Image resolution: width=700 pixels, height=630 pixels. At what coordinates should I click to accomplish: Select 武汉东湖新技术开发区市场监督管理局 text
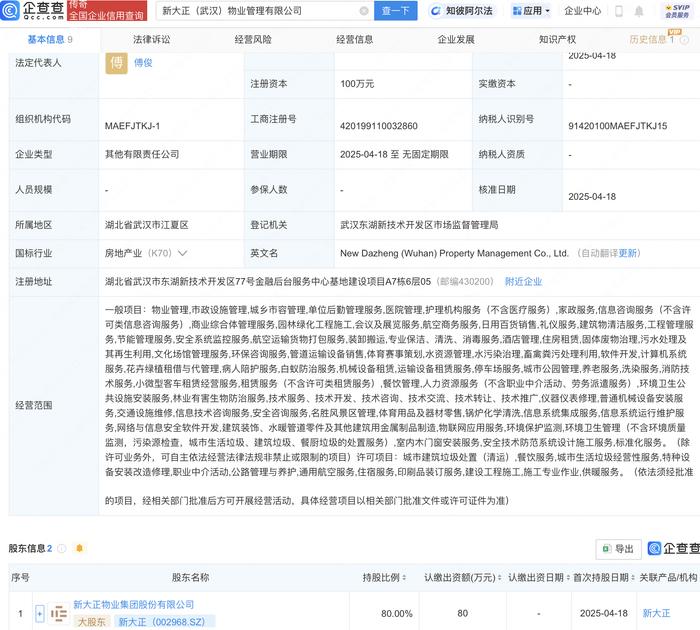tap(419, 225)
